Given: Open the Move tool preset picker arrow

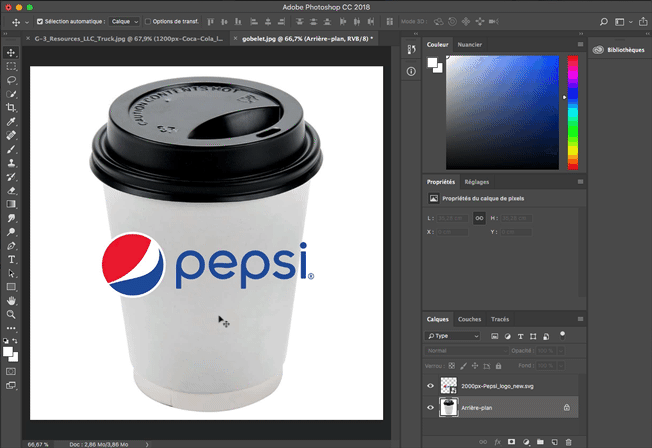Looking at the screenshot, I should pyautogui.click(x=27, y=22).
